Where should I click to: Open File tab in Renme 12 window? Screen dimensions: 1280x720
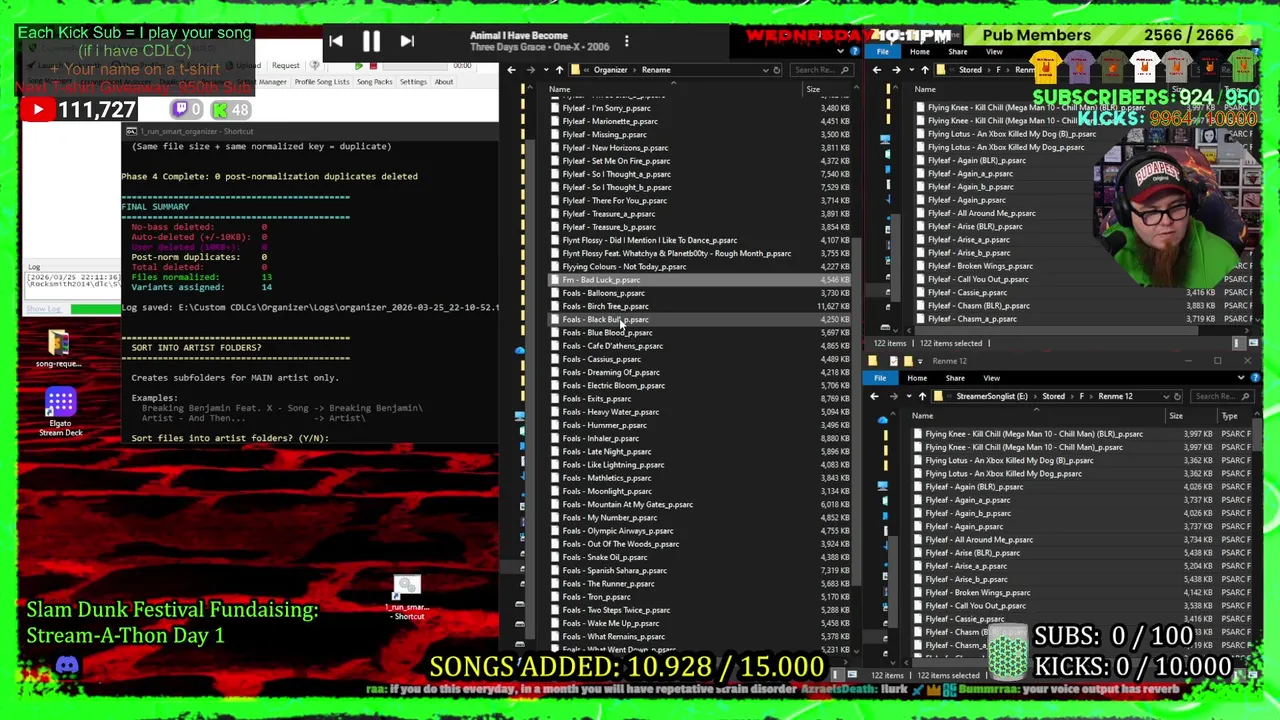[880, 378]
